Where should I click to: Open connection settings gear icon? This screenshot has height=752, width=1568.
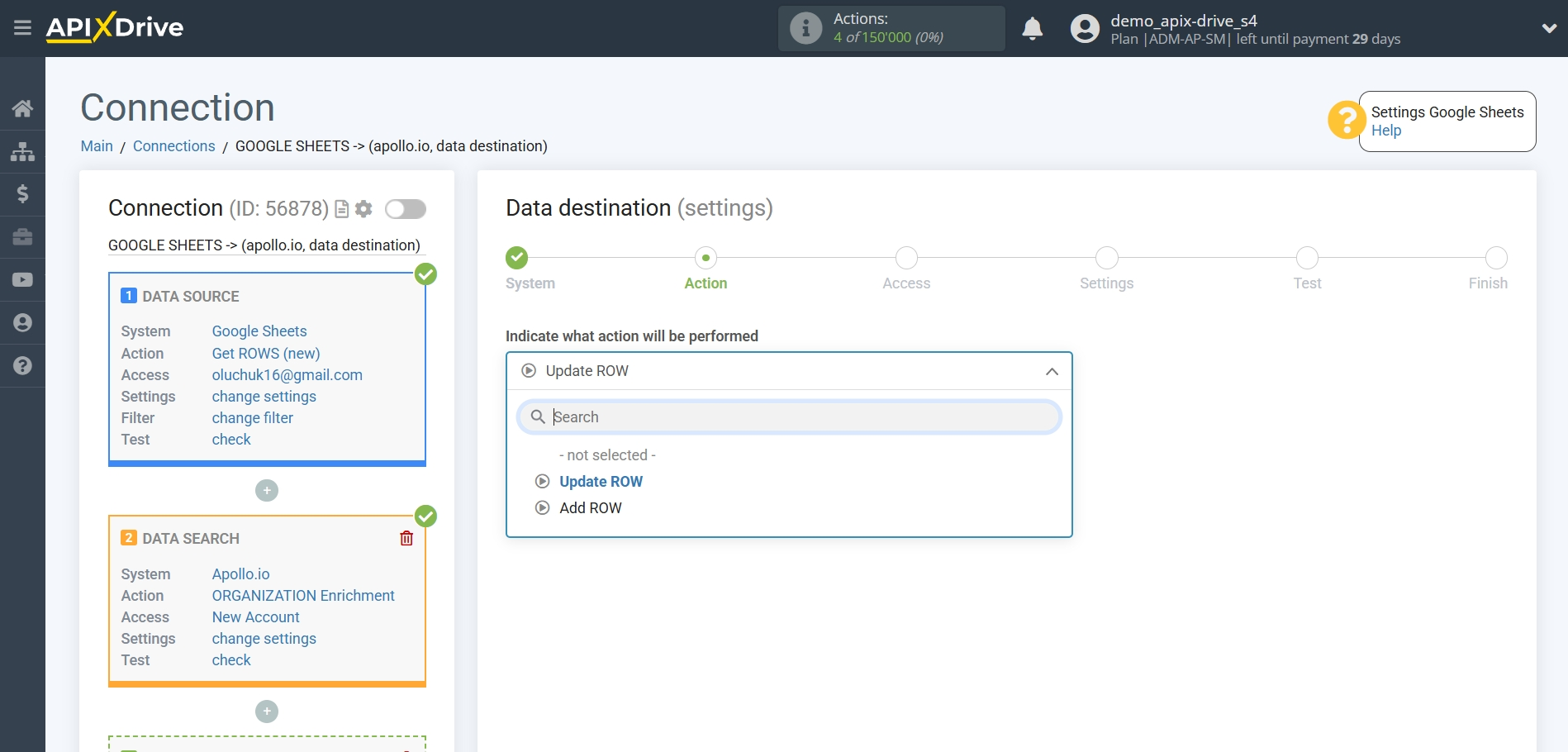tap(363, 209)
